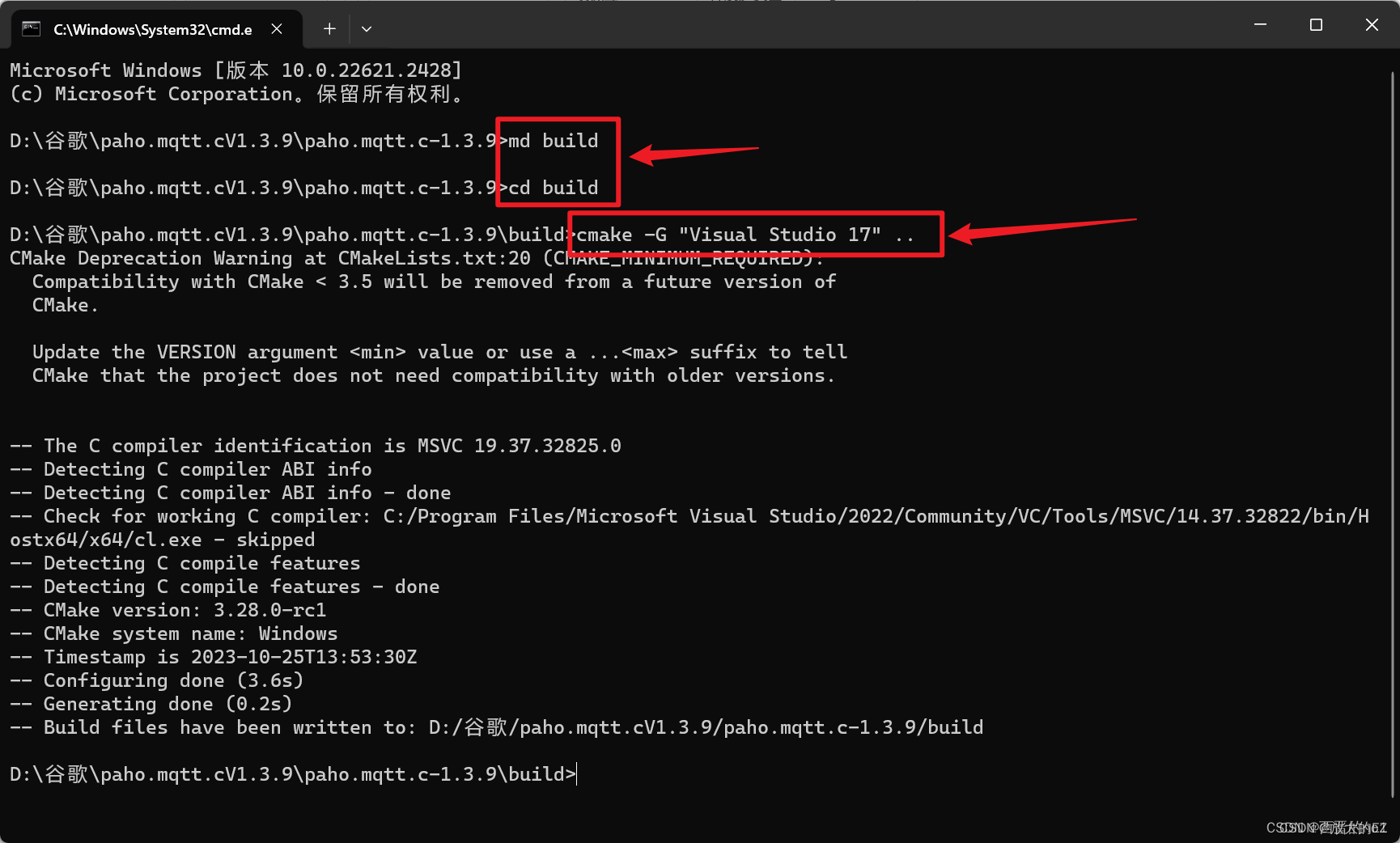Close the C:\Windows\System32\cmd.e tab

pyautogui.click(x=276, y=28)
